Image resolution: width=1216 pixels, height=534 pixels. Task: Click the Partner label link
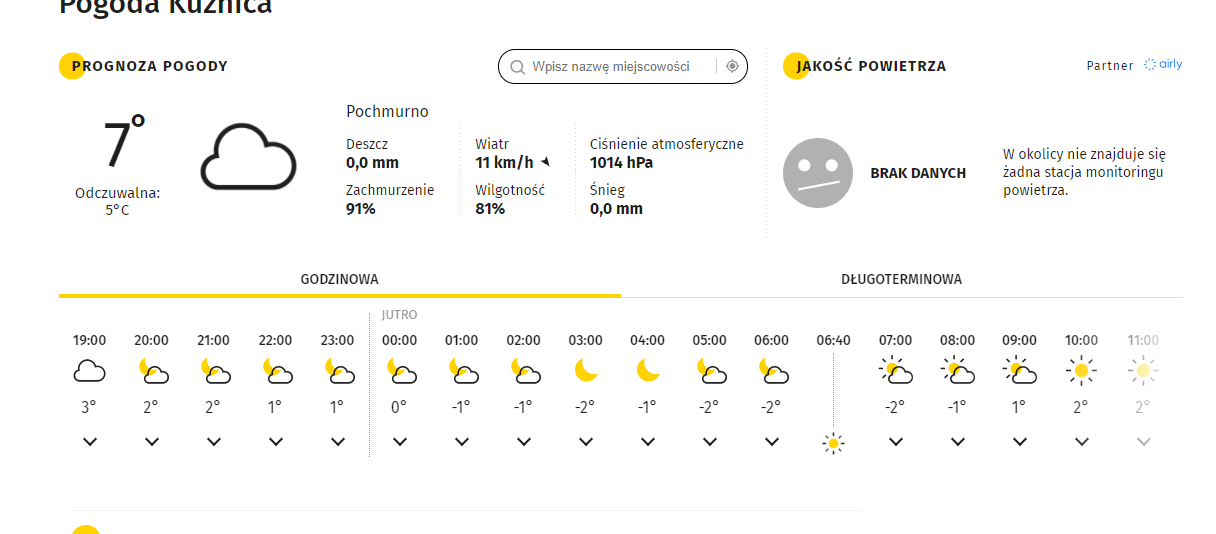click(x=1110, y=66)
